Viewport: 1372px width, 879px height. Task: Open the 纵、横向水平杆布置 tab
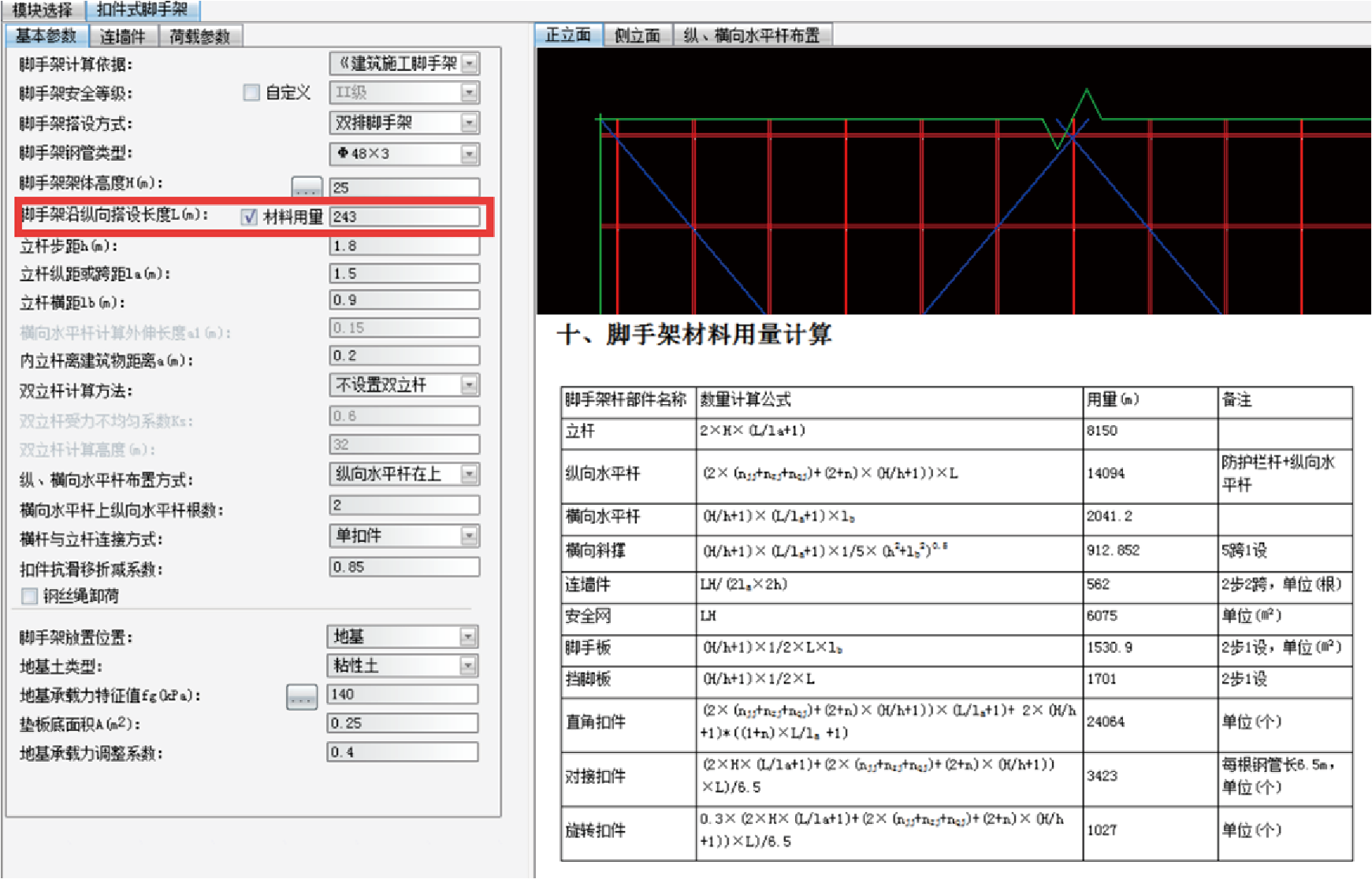(752, 35)
